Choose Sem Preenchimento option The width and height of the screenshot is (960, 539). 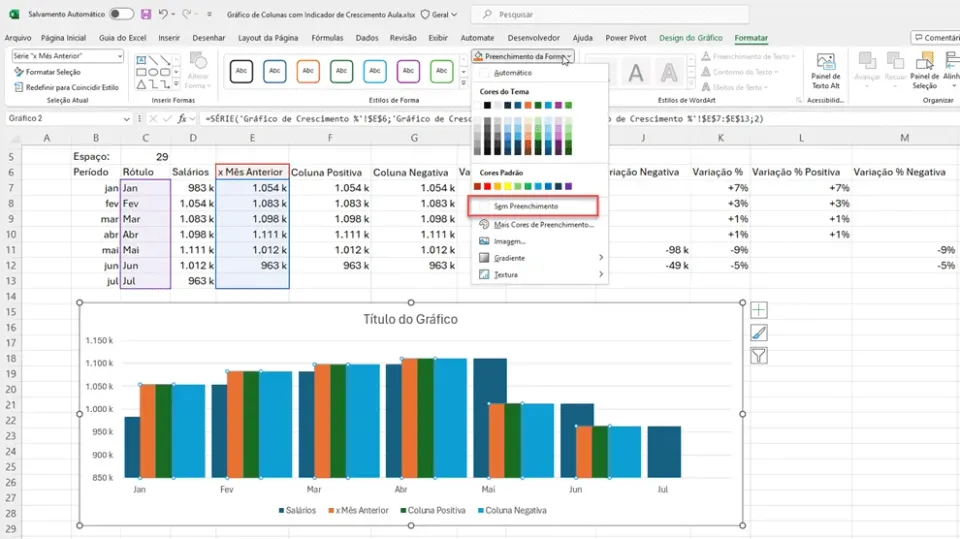pyautogui.click(x=533, y=206)
